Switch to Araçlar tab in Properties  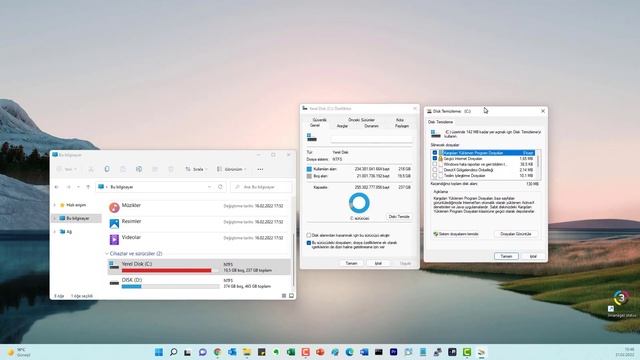[342, 126]
